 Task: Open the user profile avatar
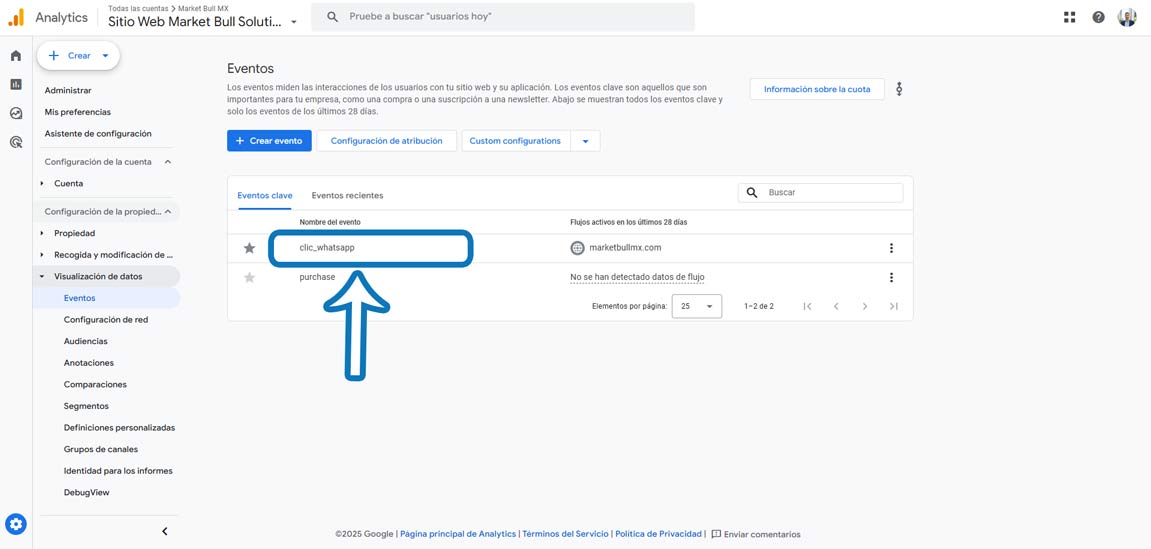1127,17
